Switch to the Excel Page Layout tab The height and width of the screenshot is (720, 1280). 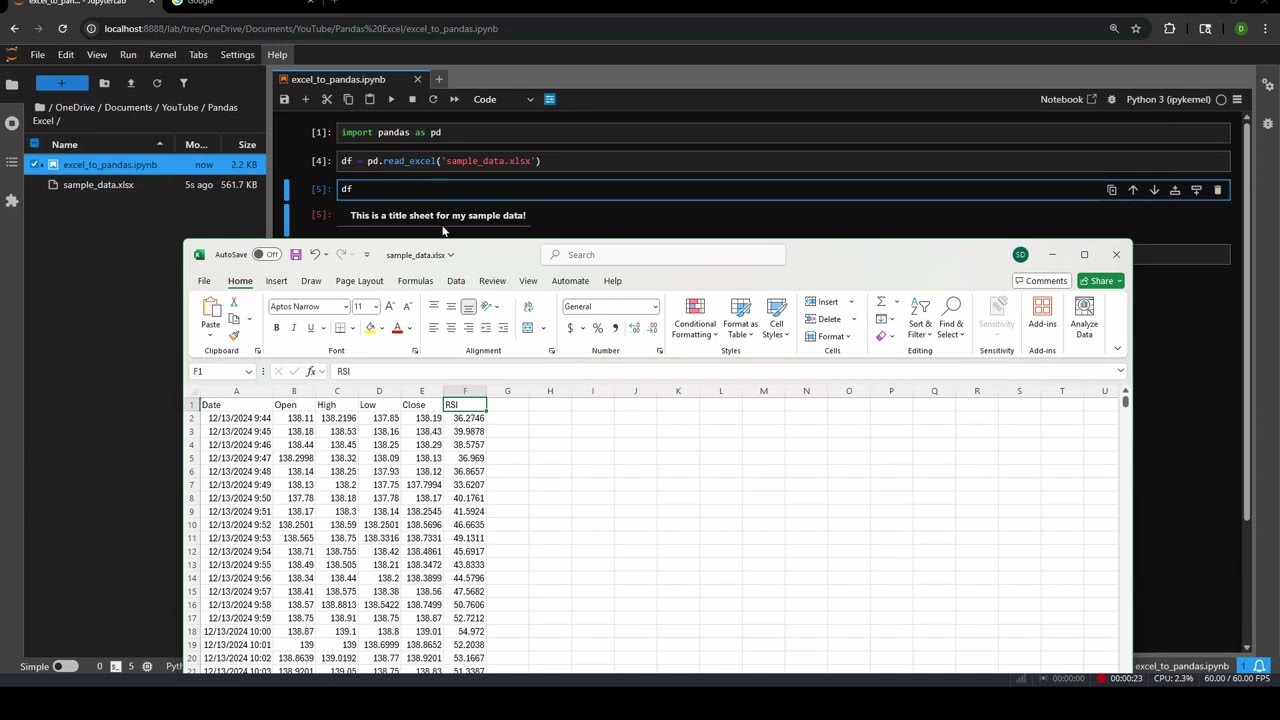click(x=359, y=281)
